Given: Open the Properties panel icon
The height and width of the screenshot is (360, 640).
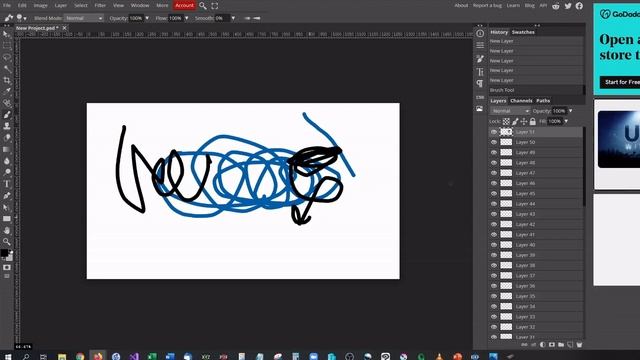Looking at the screenshot, I should [x=480, y=45].
